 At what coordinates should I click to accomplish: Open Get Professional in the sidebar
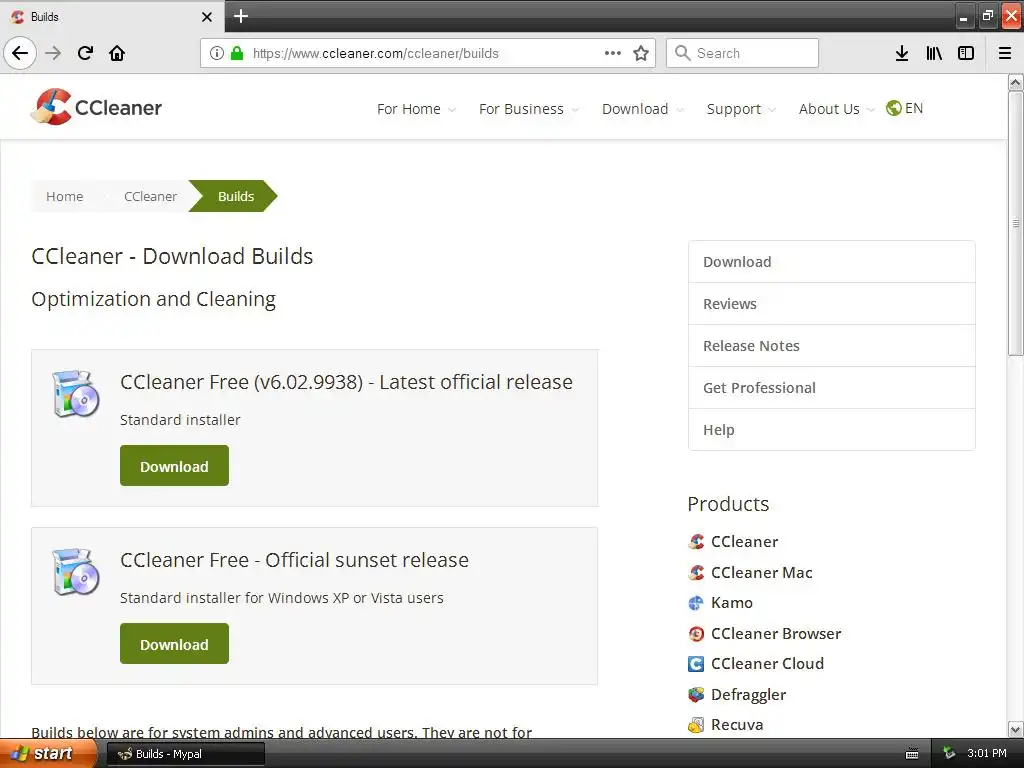[831, 387]
